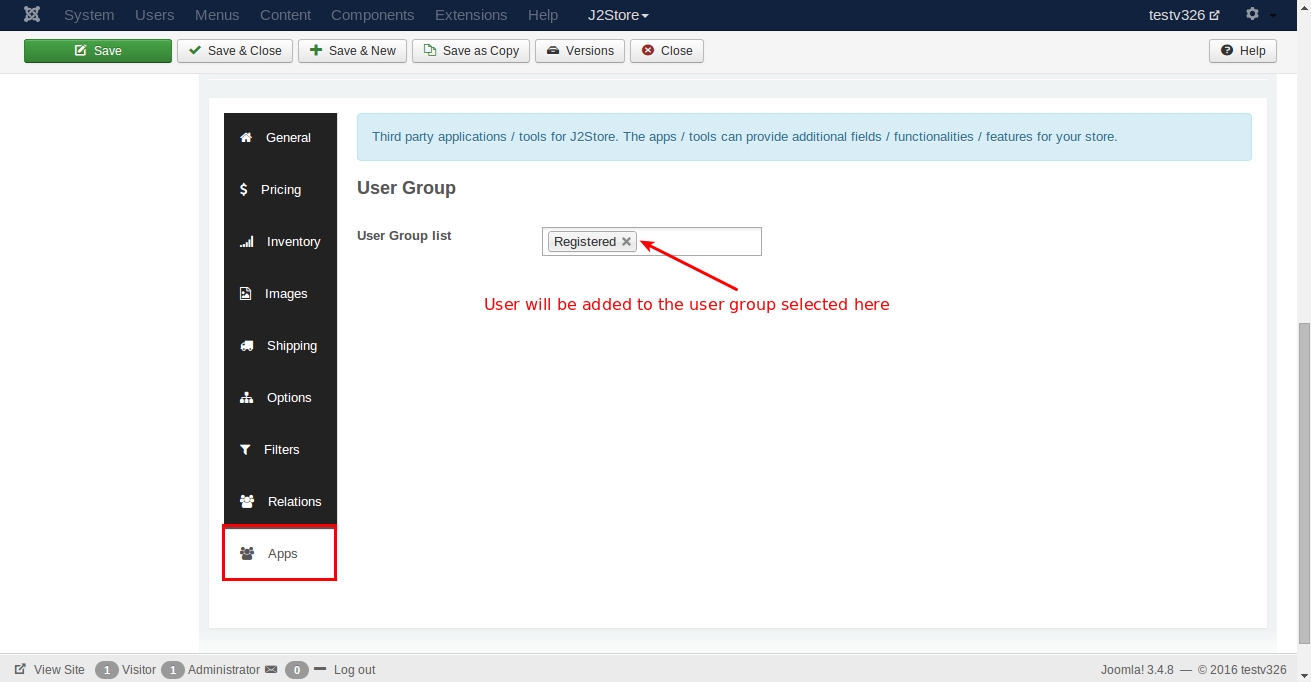Viewport: 1311px width, 682px height.
Task: Click Save & Close button
Action: coord(235,51)
